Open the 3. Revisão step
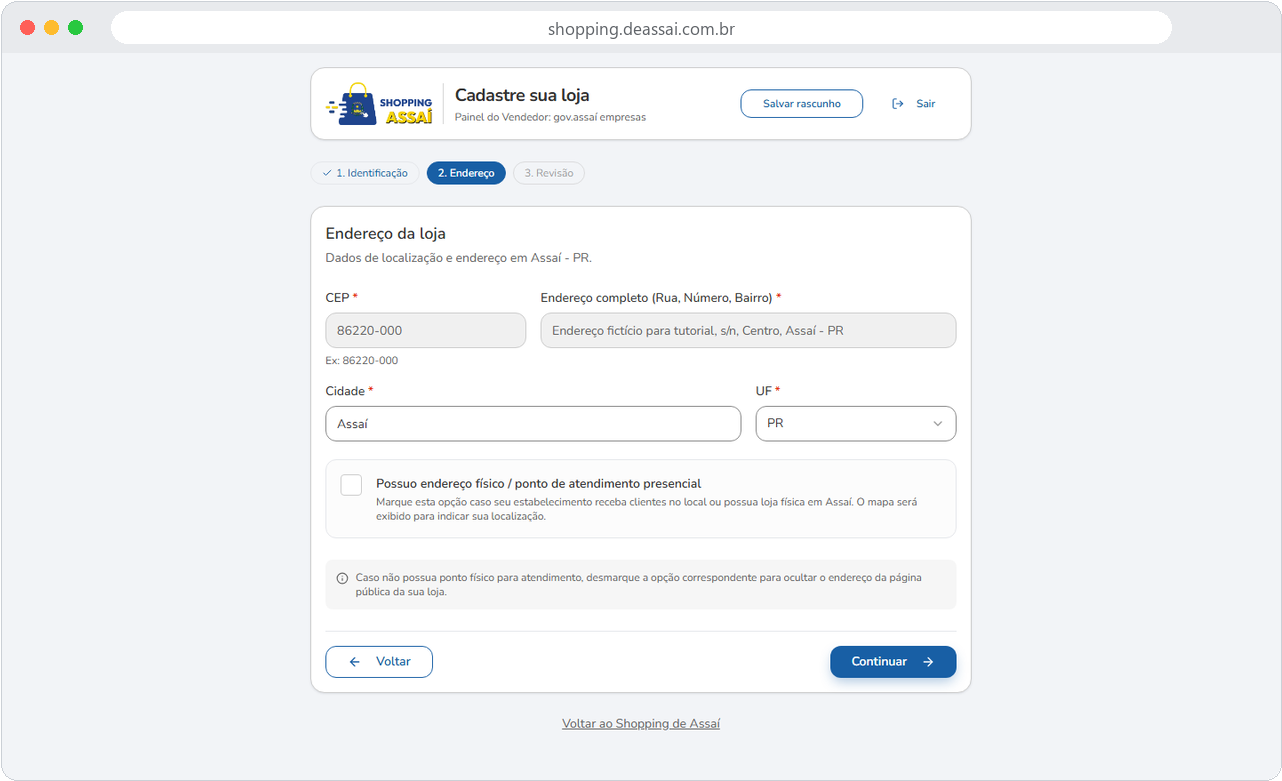The width and height of the screenshot is (1282, 781). point(549,173)
